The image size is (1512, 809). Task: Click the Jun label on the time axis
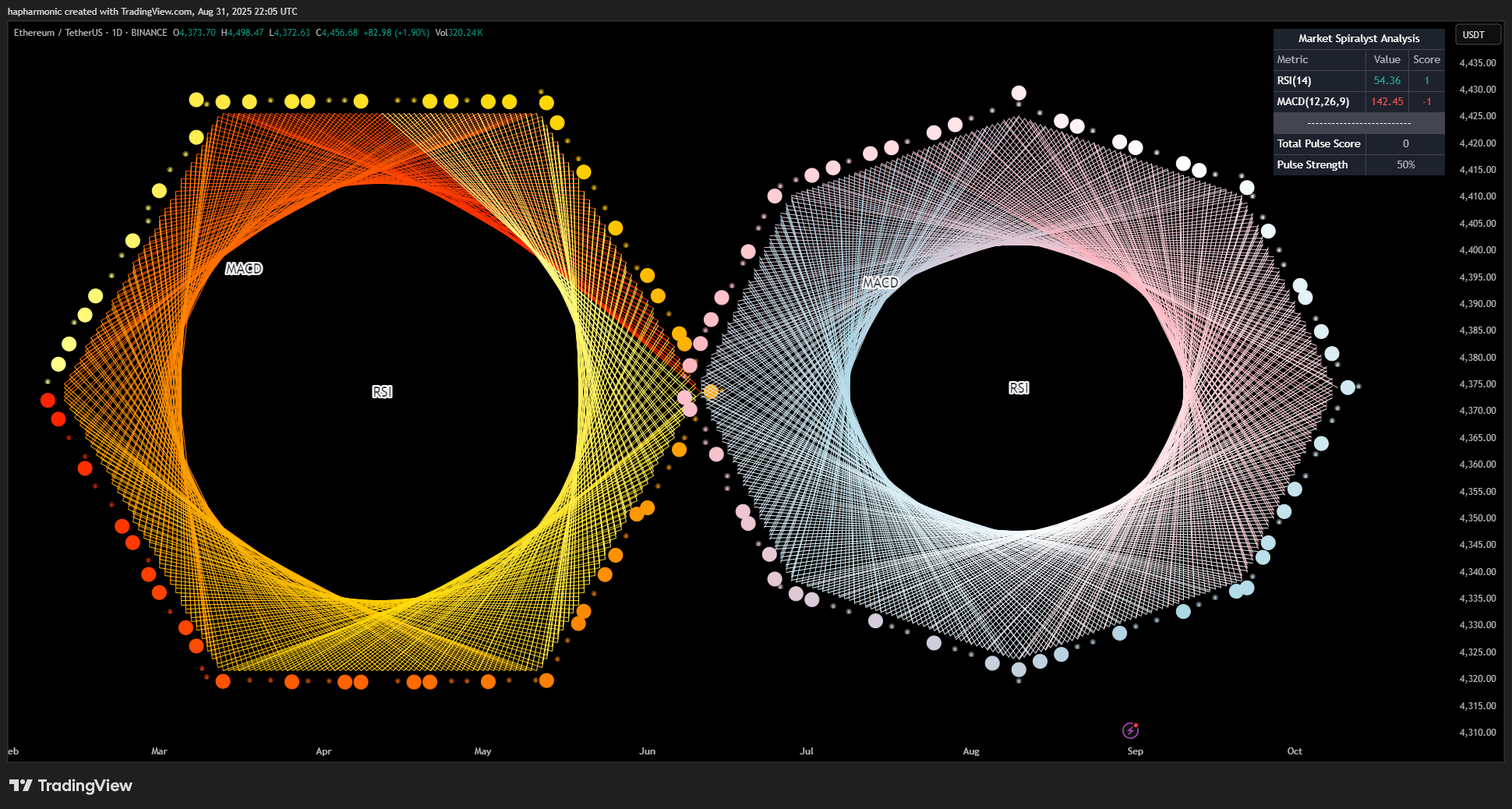647,751
